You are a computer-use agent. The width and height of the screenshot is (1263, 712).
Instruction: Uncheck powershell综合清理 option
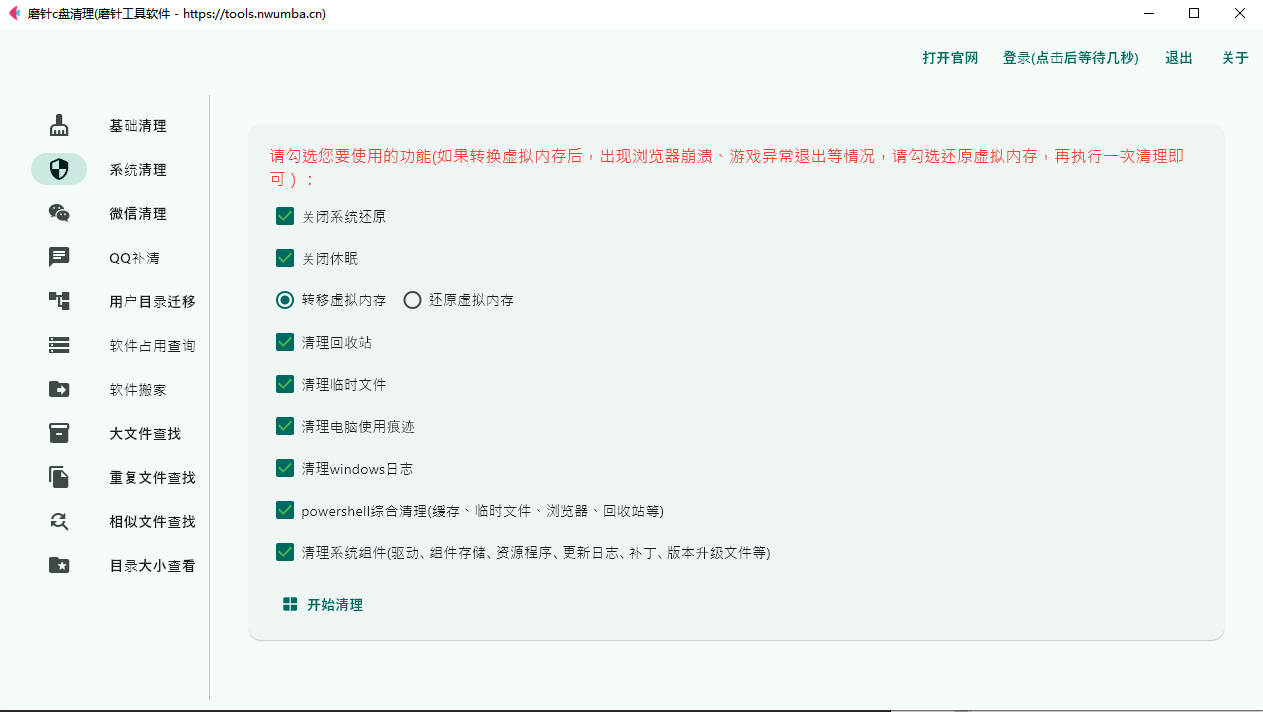pyautogui.click(x=284, y=510)
